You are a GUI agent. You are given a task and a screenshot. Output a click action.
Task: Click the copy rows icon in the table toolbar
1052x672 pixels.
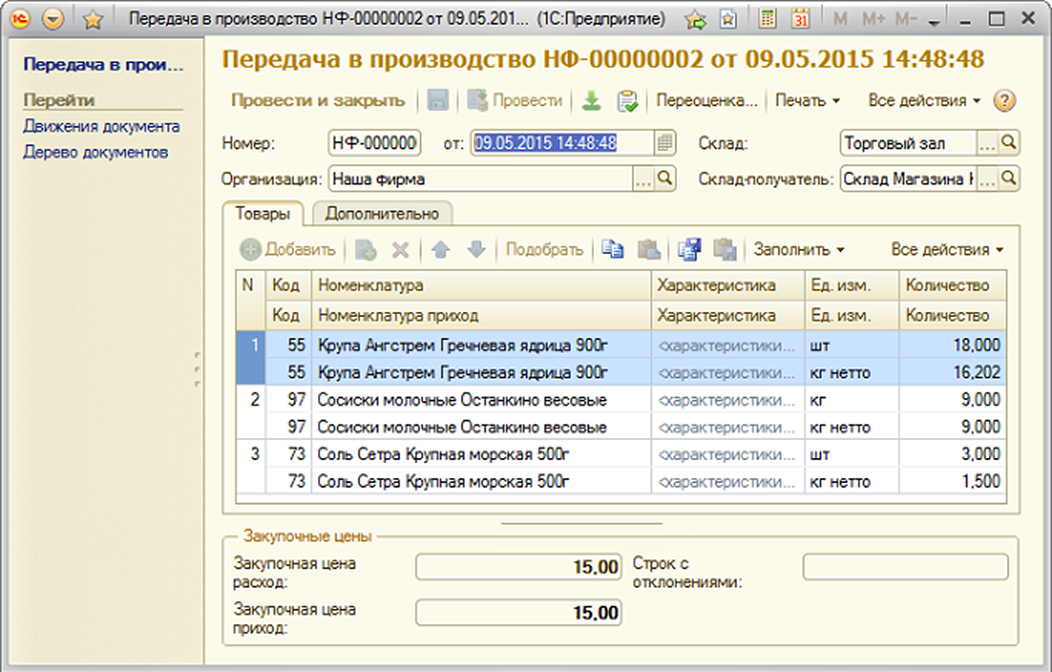click(612, 250)
